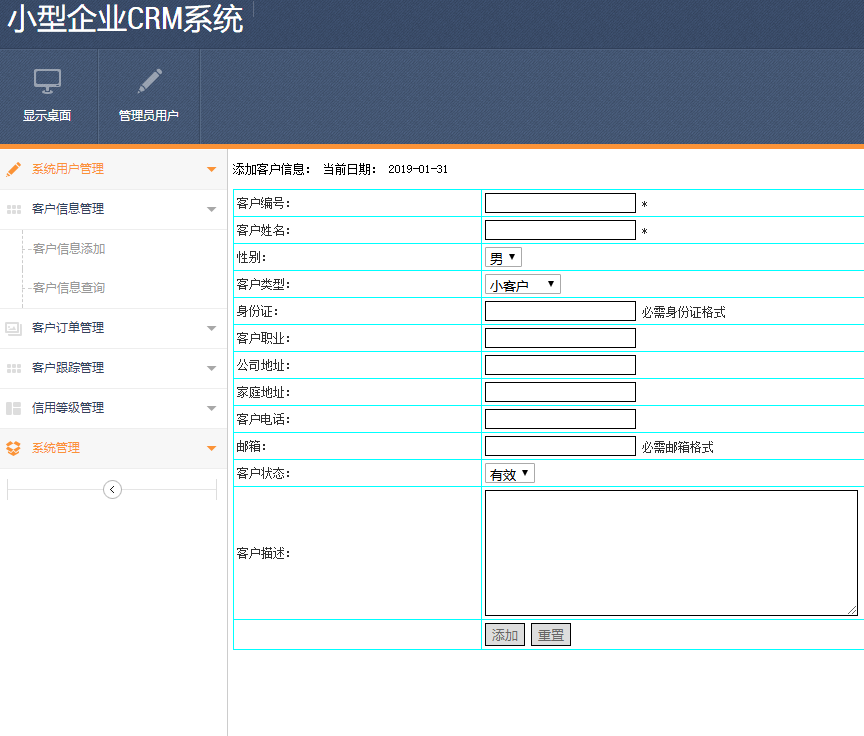Focus the 身份证 input field
The image size is (864, 736).
[560, 311]
